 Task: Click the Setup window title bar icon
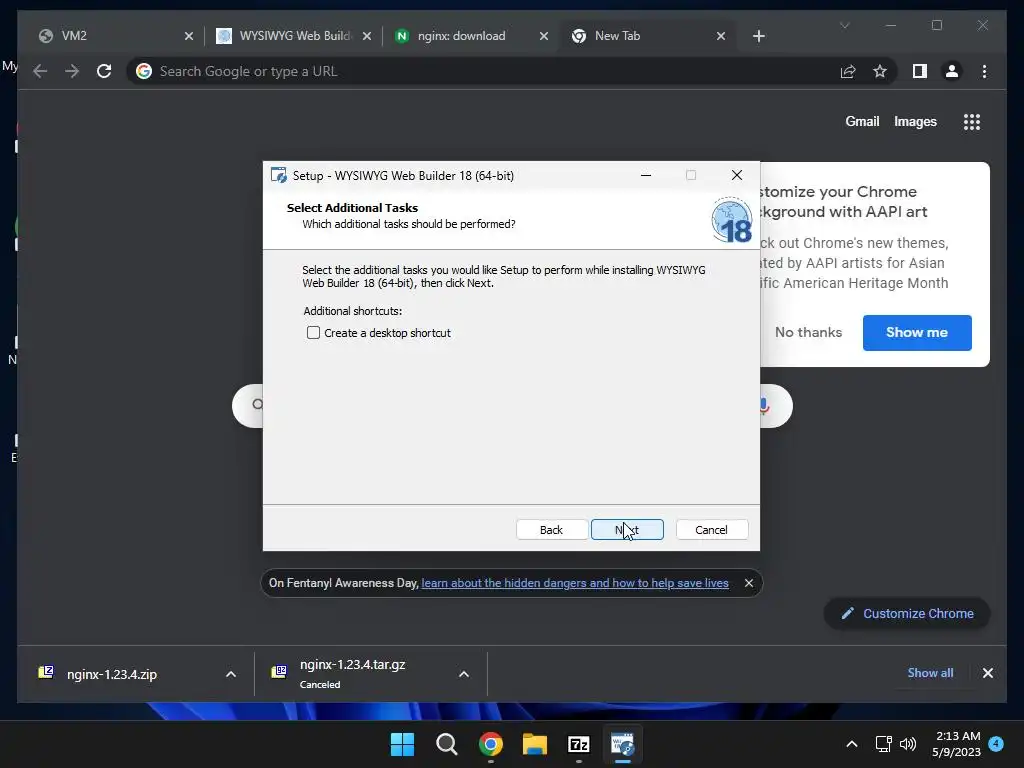coord(279,175)
